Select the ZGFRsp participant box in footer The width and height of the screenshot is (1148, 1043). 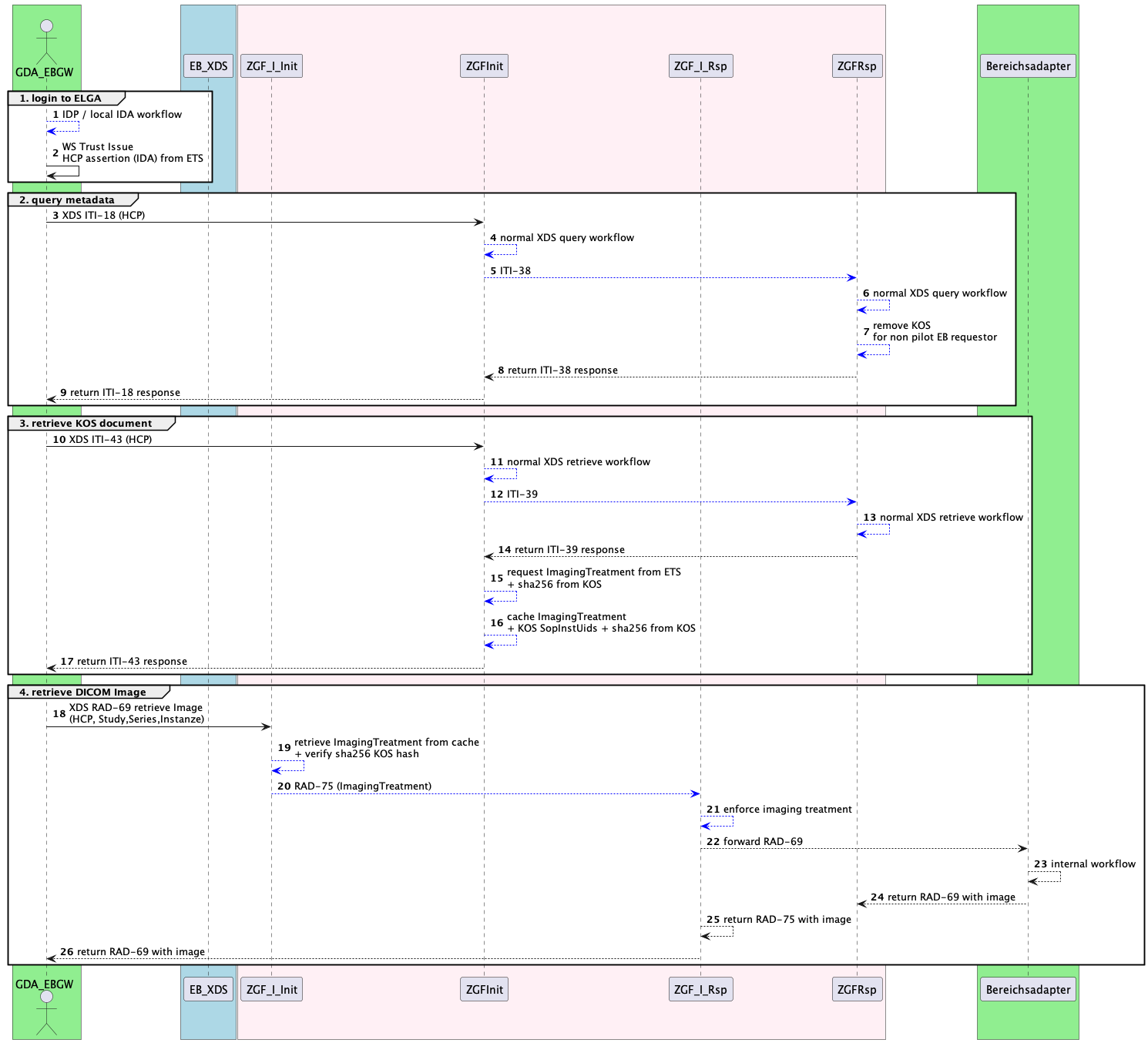click(857, 990)
